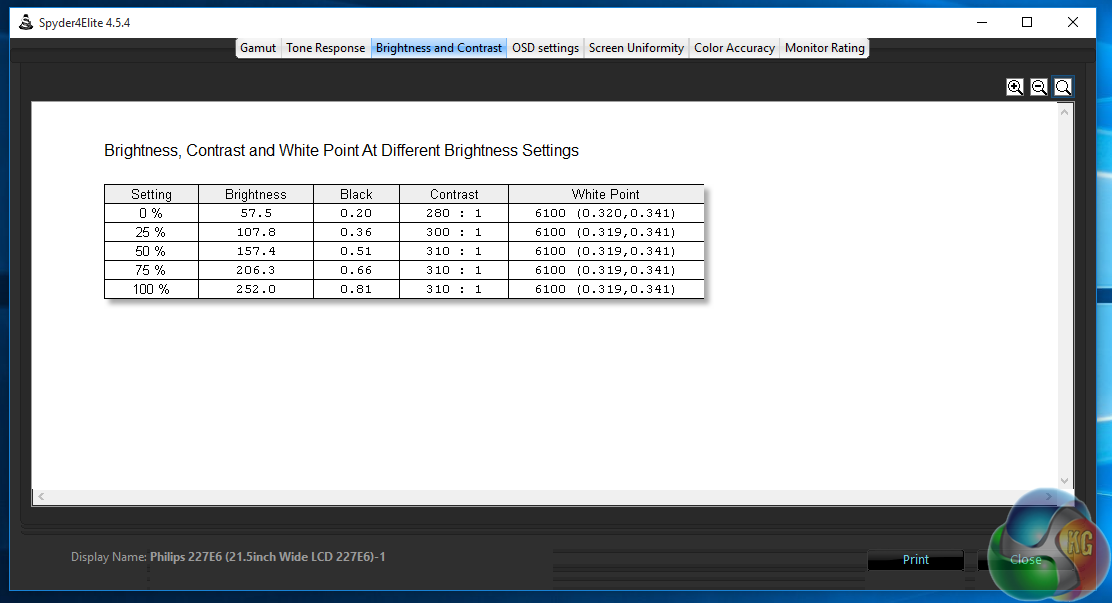Image resolution: width=1112 pixels, height=603 pixels.
Task: Click contrast value 280 : 1
Action: click(x=454, y=214)
